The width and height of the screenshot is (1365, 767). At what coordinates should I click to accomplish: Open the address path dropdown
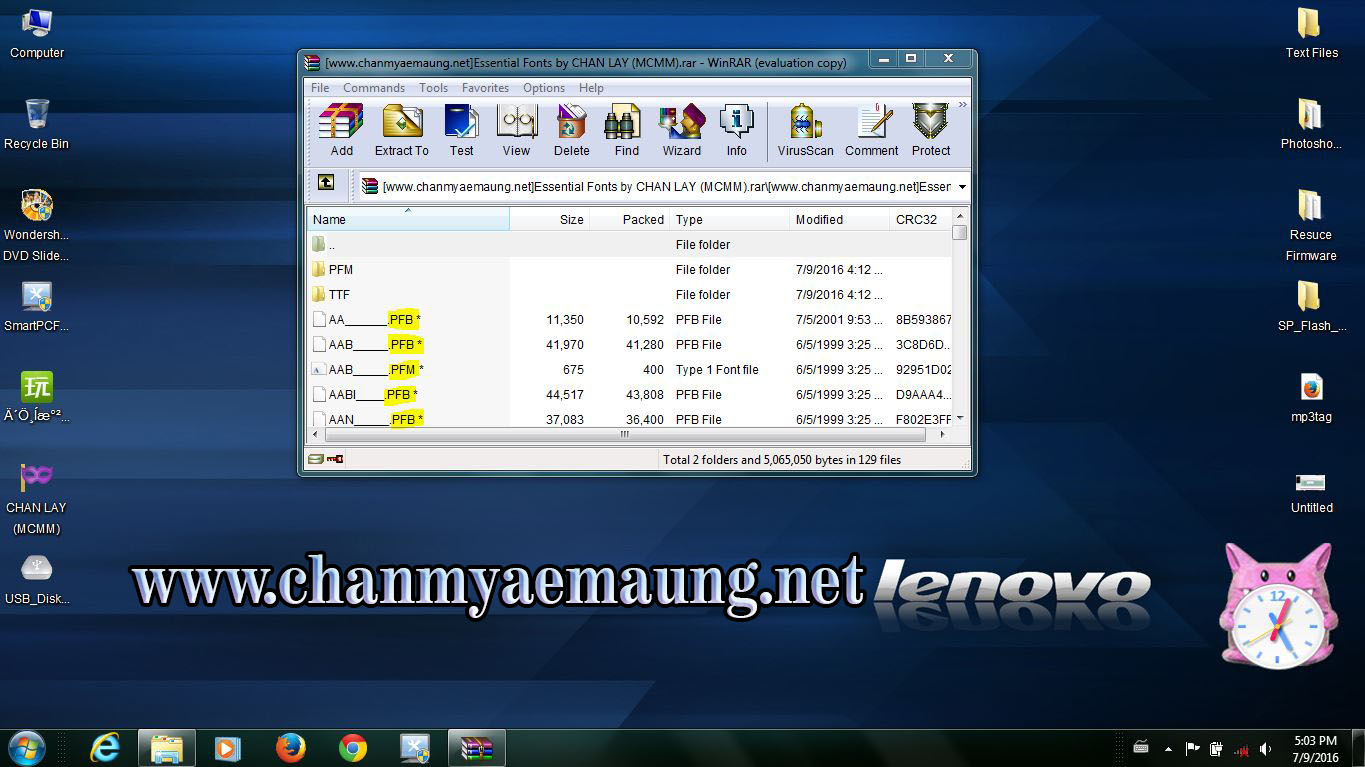tap(962, 187)
